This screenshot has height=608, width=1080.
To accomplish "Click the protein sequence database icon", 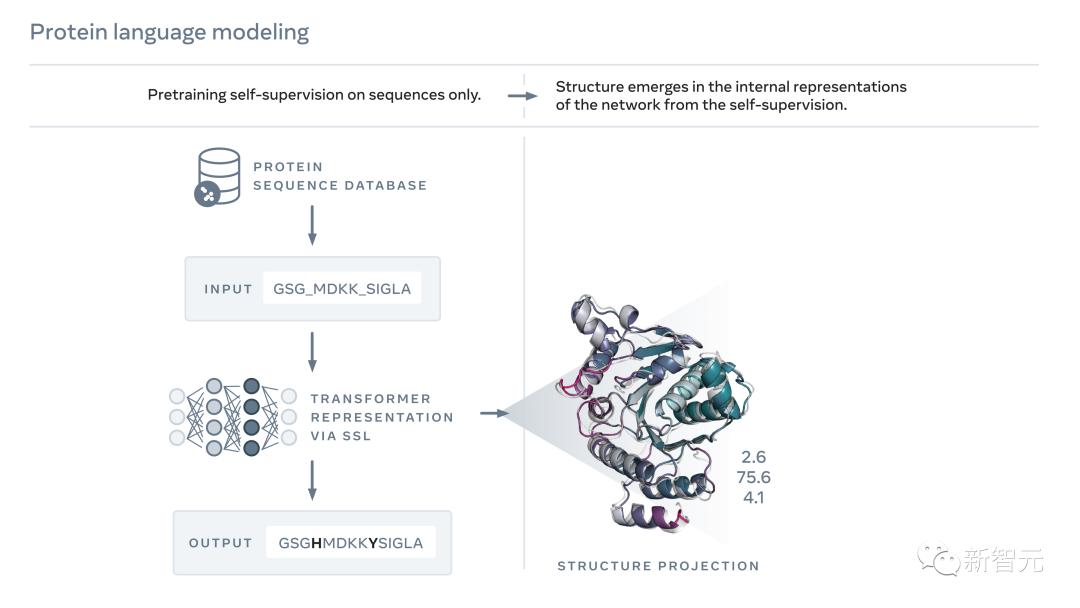I will [x=217, y=177].
